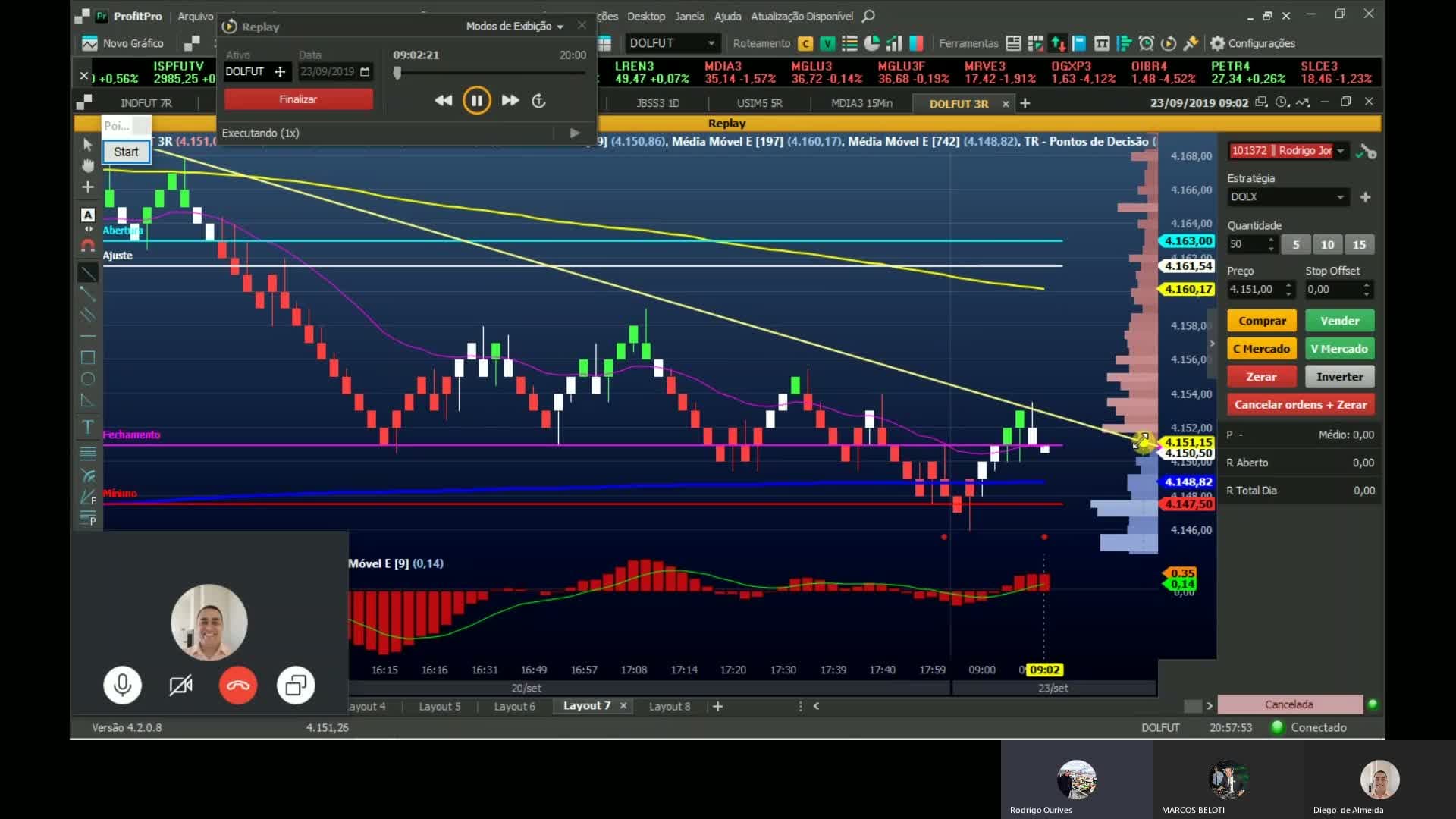The height and width of the screenshot is (819, 1456).
Task: Select the ellipse drawing tool
Action: coord(88,378)
